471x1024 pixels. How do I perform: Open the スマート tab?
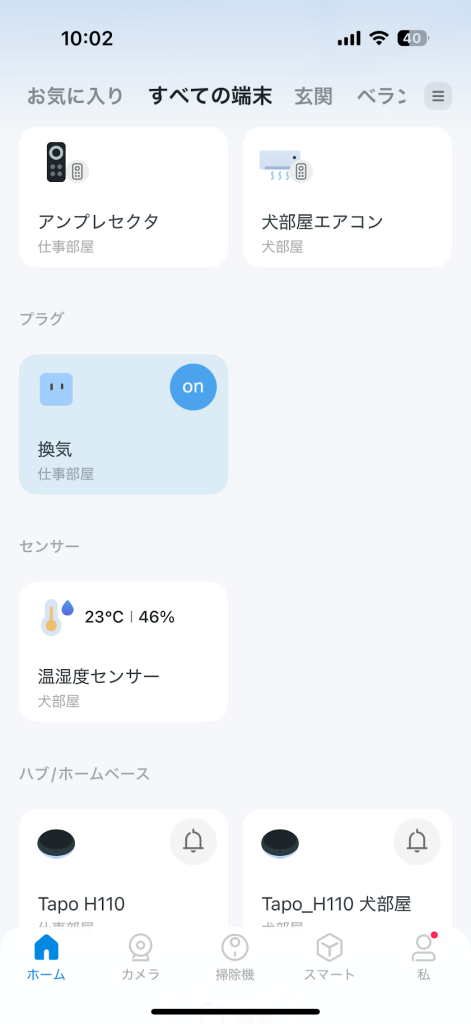click(329, 957)
